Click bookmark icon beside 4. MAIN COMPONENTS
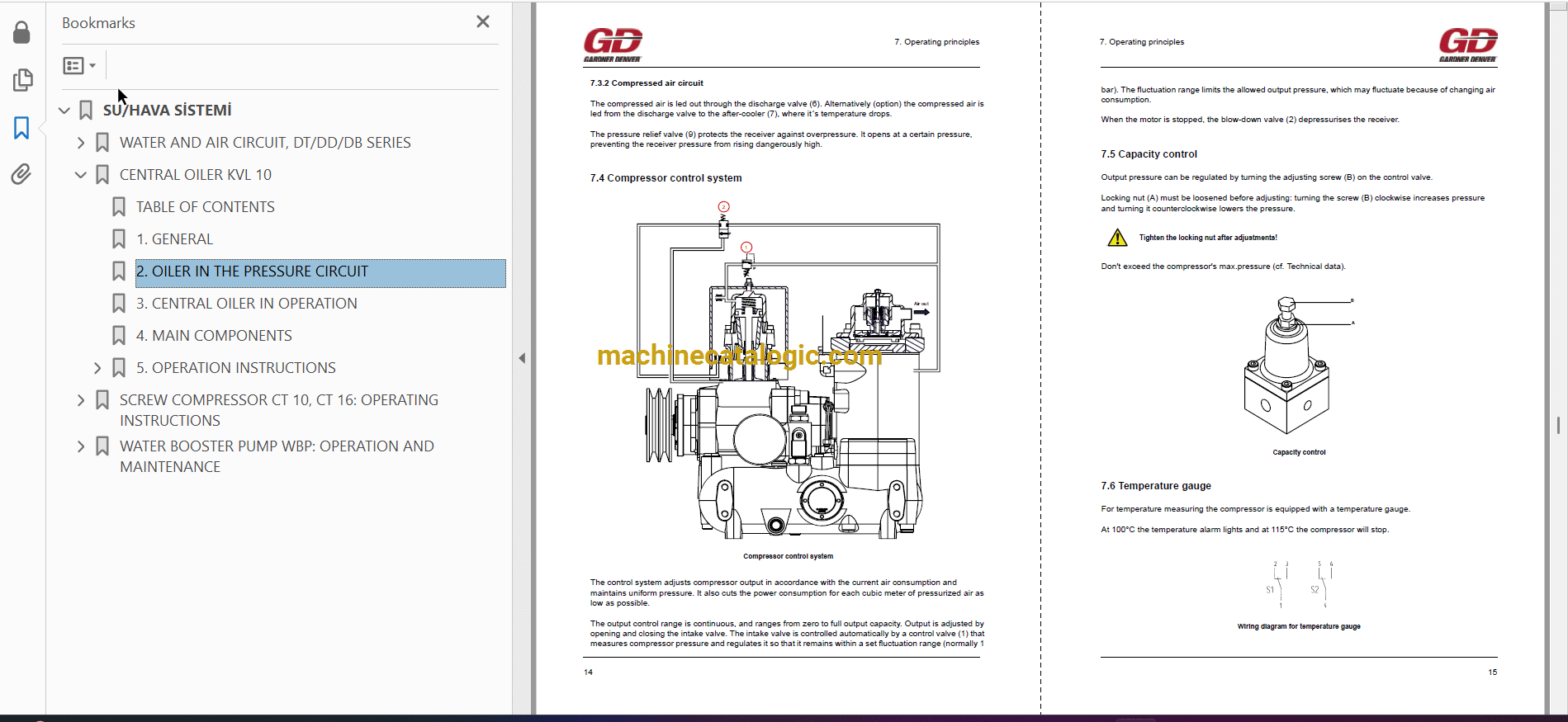Image resolution: width=1568 pixels, height=722 pixels. click(119, 336)
